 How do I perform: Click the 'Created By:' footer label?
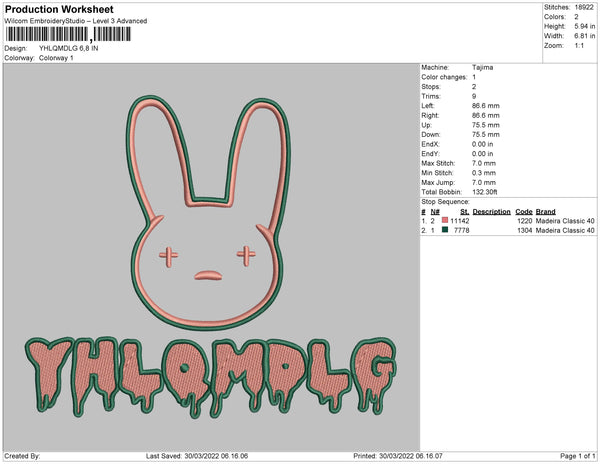coord(22,456)
